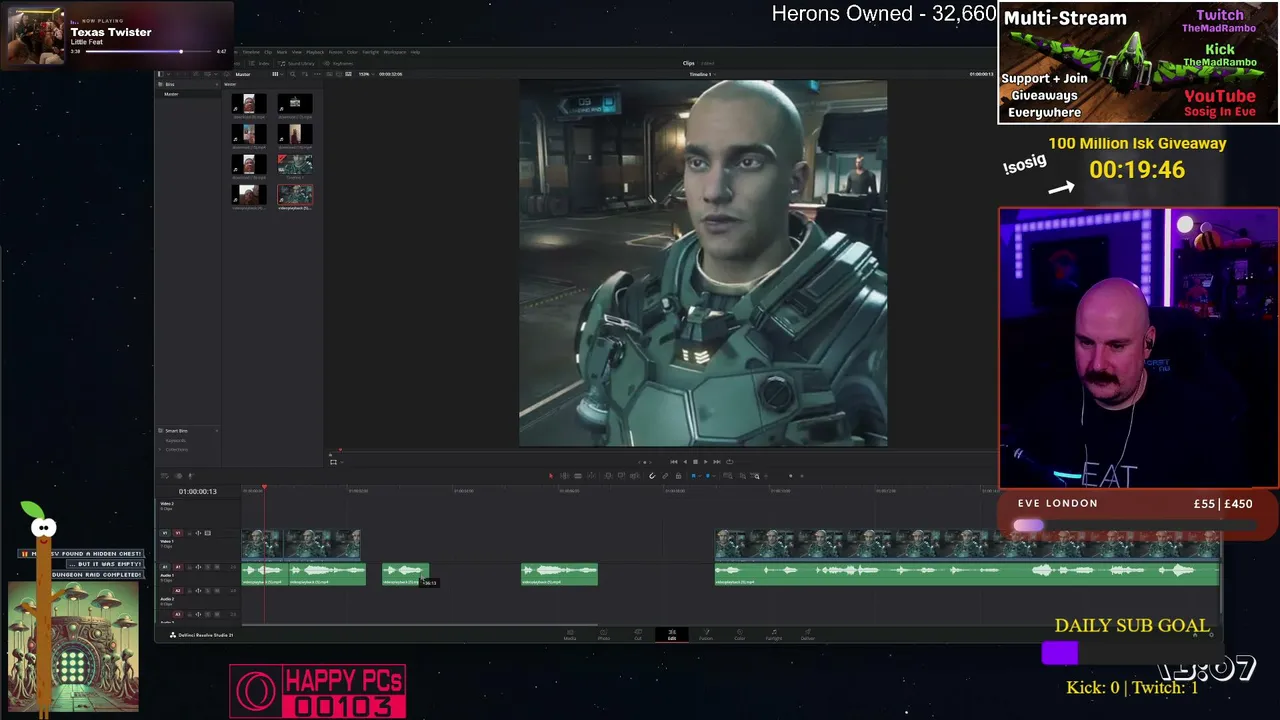
Task: Click the timeline zoom magnifier icon
Action: point(756,476)
